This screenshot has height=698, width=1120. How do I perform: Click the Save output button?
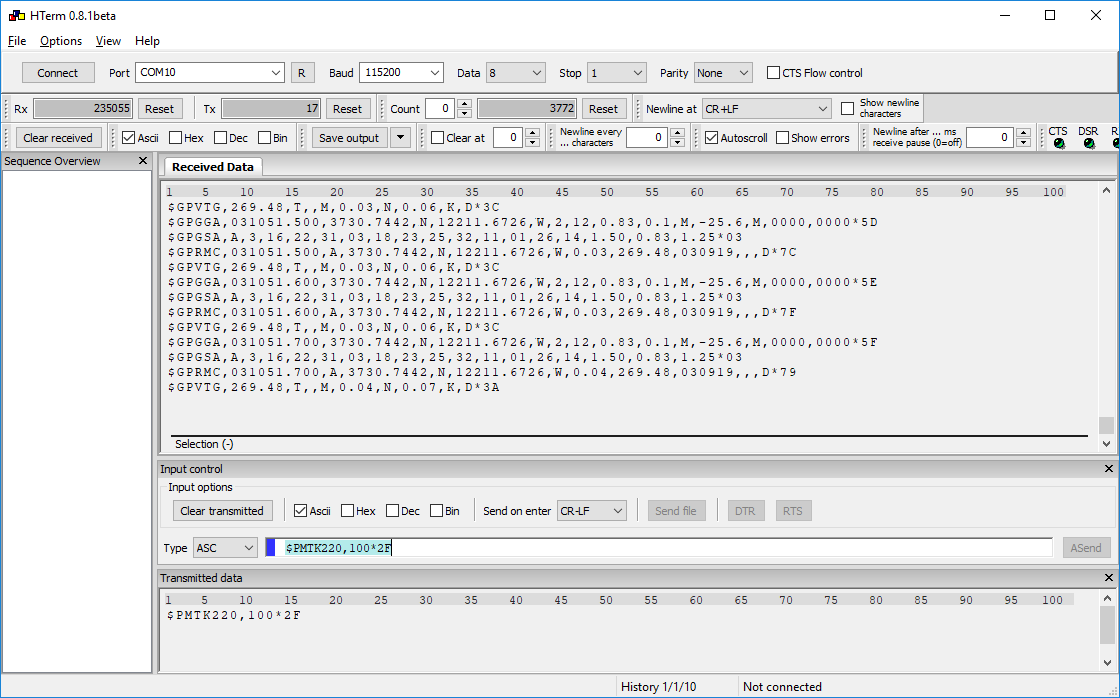click(349, 138)
